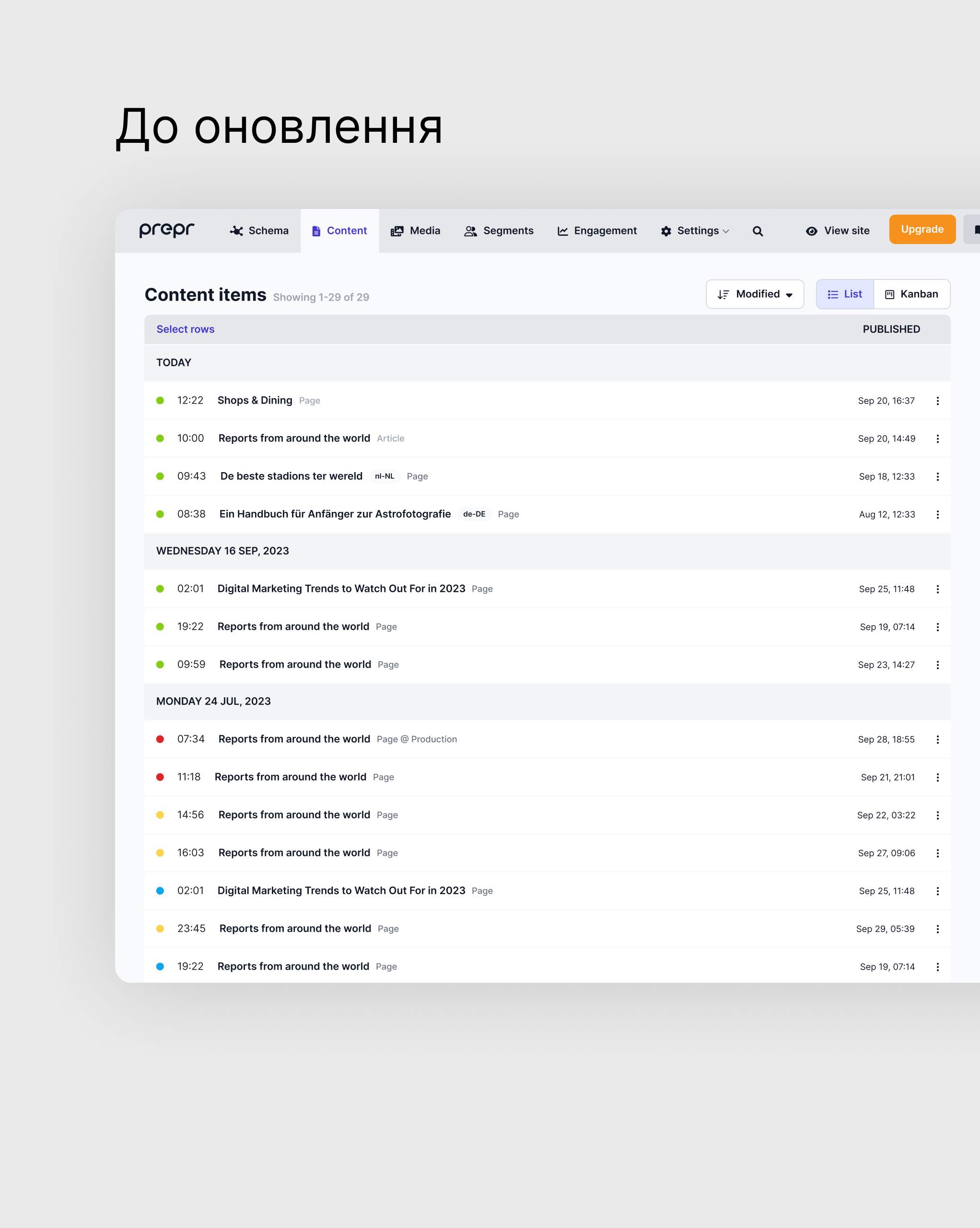Click green status dot on Shops & Dining

click(x=160, y=400)
